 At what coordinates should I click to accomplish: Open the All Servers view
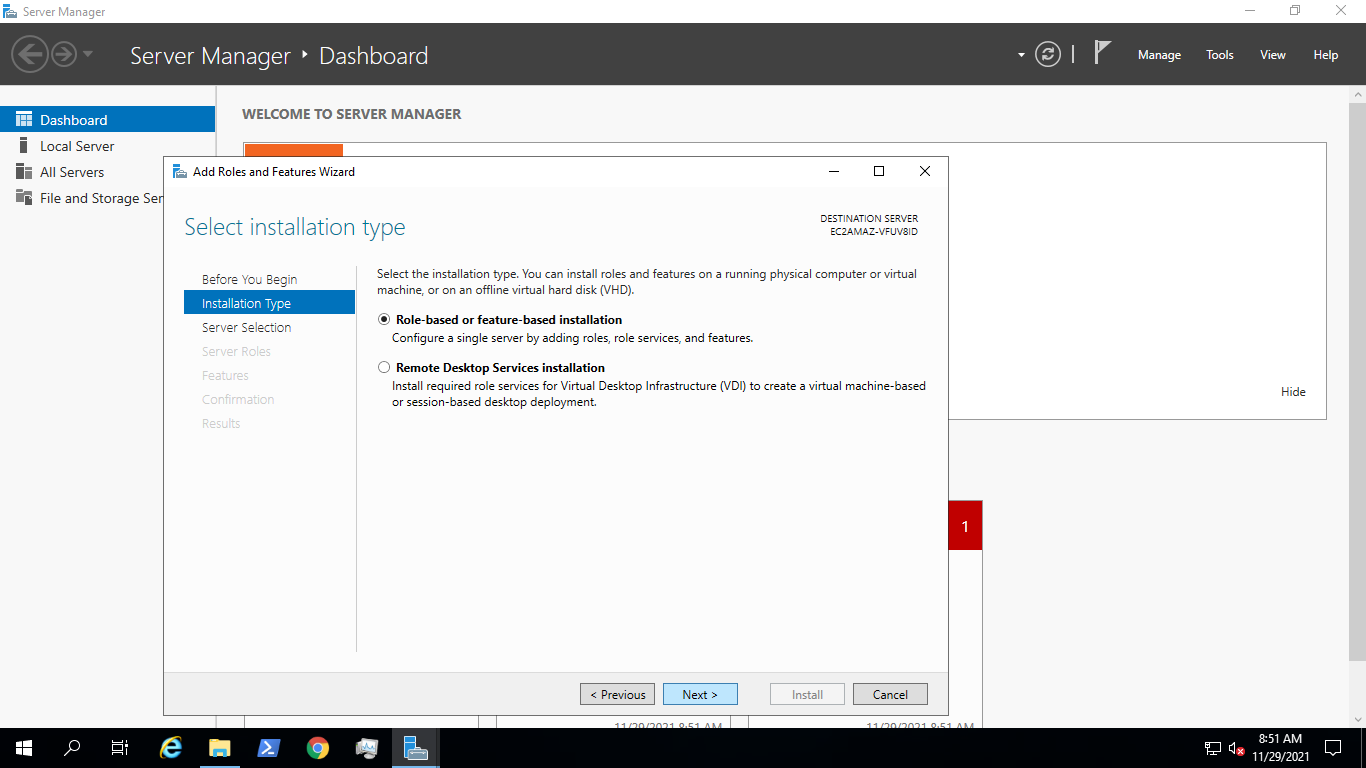[x=71, y=171]
